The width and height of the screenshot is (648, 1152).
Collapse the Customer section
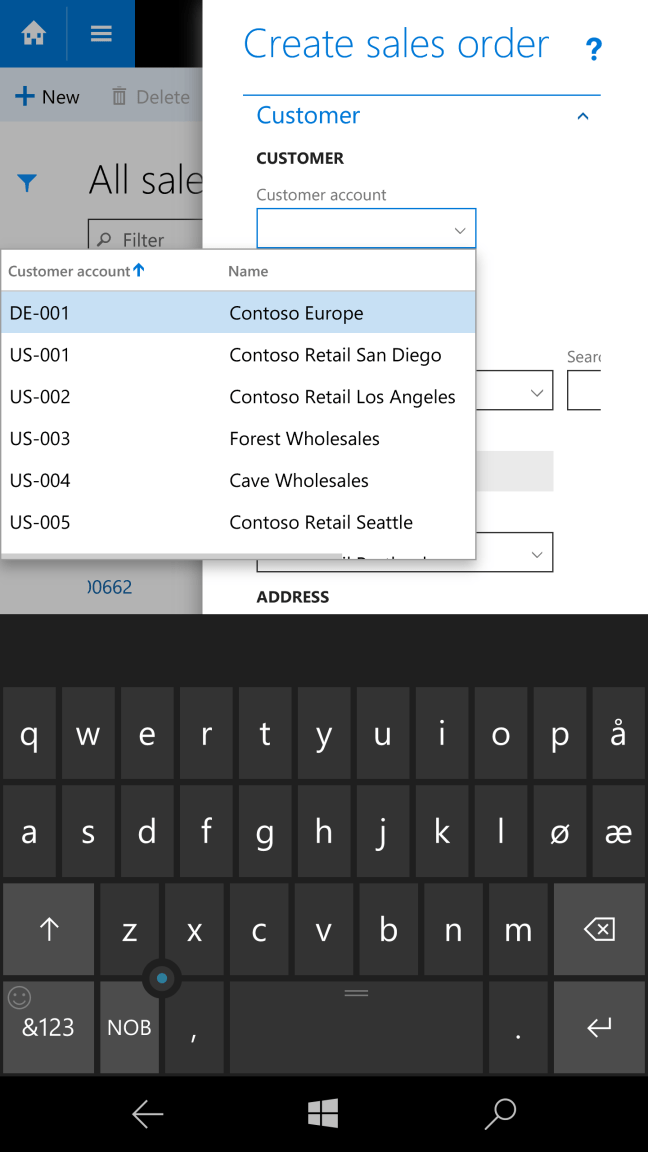coord(582,116)
